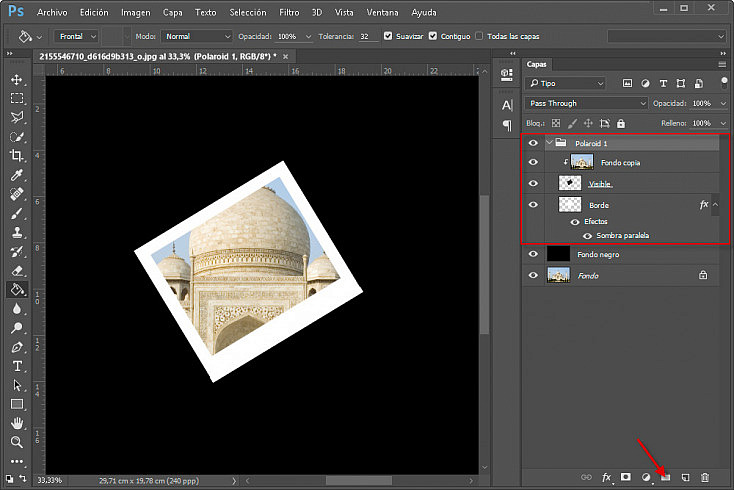The width and height of the screenshot is (734, 490).
Task: Open the Imagen menu
Action: click(136, 13)
